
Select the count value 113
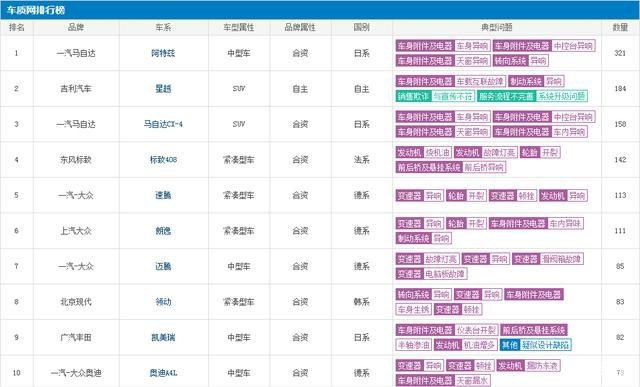620,195
